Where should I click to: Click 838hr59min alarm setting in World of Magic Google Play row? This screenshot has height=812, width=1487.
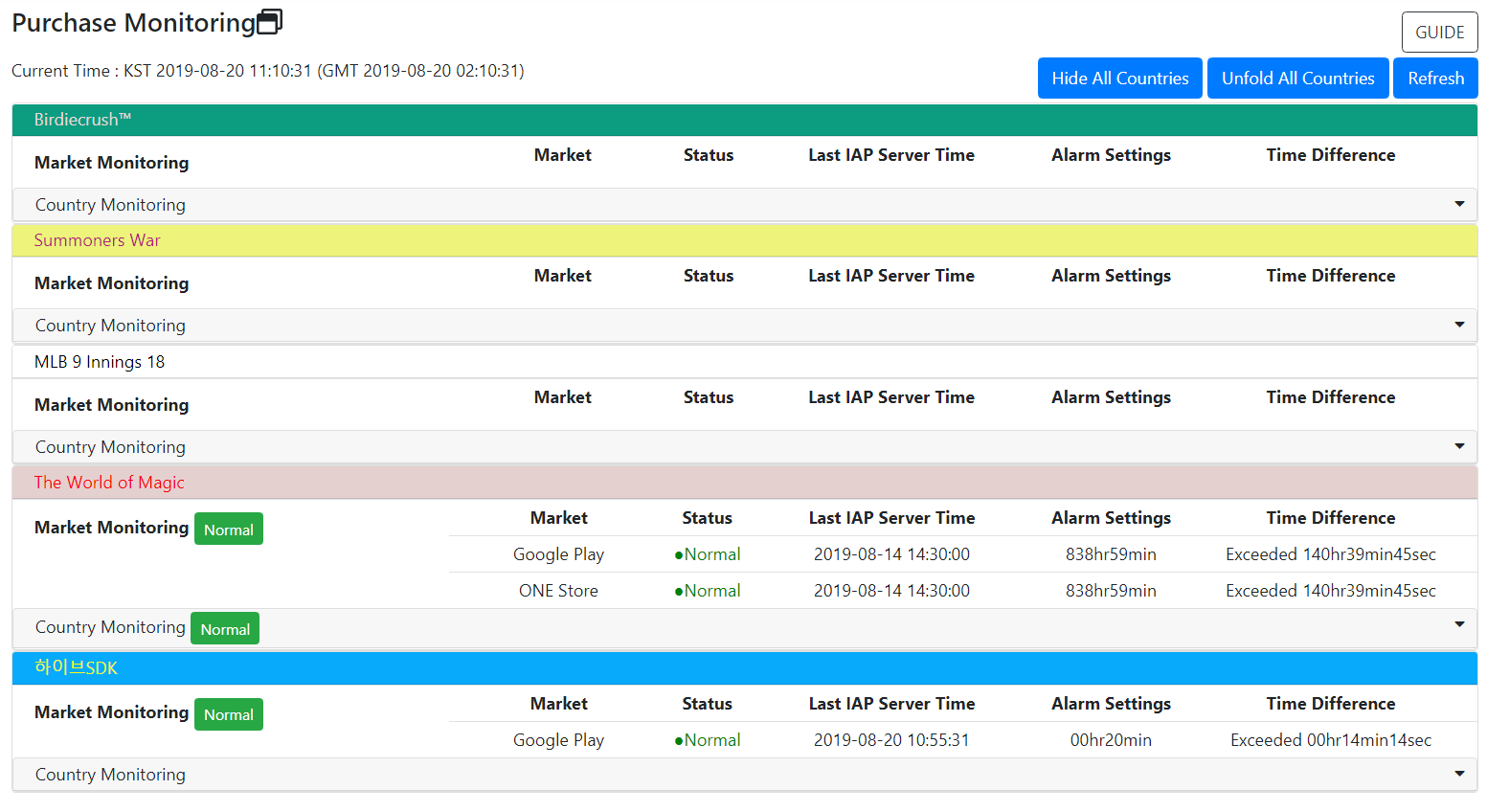pos(1111,554)
